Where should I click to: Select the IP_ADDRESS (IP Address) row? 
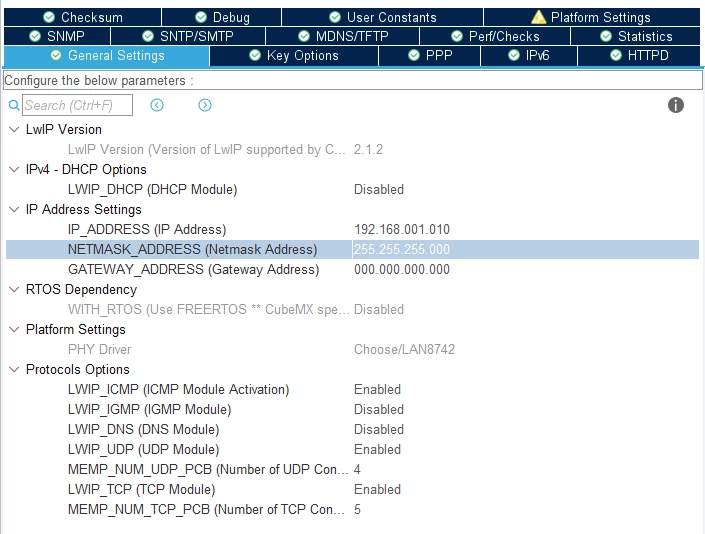[352, 229]
